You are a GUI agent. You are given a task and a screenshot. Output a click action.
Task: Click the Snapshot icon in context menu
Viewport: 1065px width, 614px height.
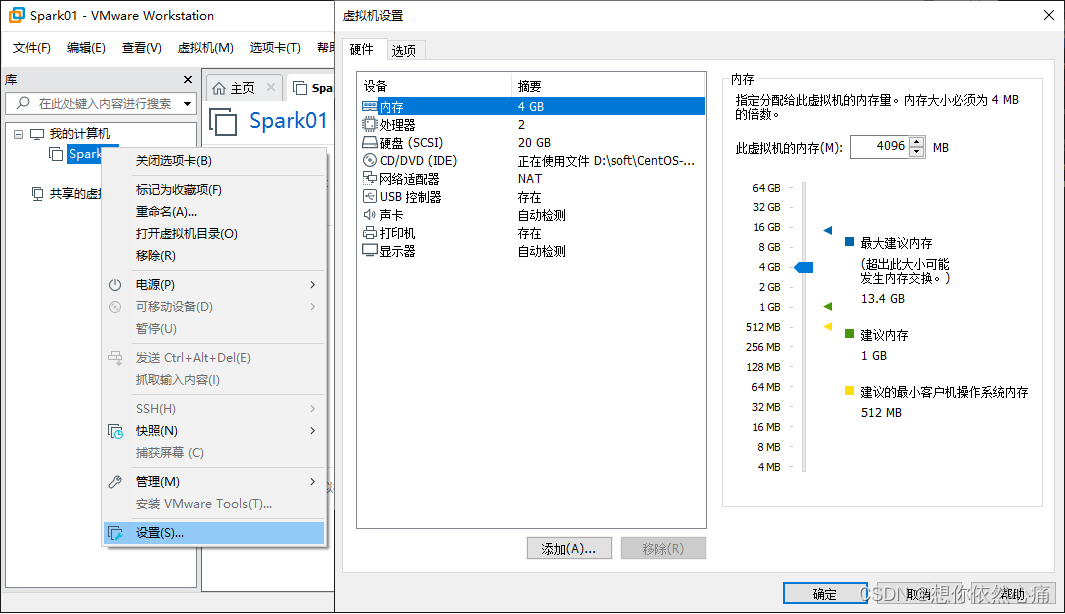click(115, 431)
